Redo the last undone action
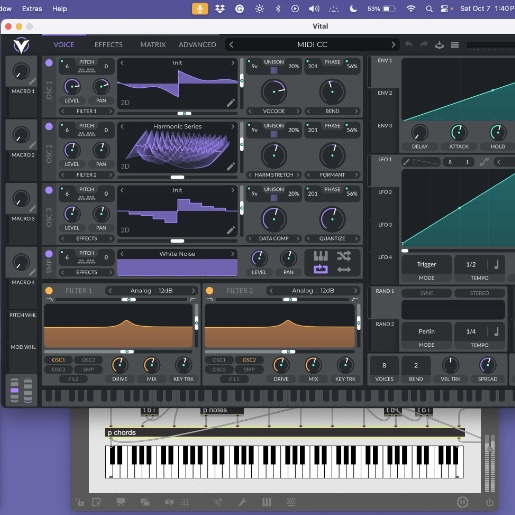This screenshot has height=515, width=515. pos(424,45)
